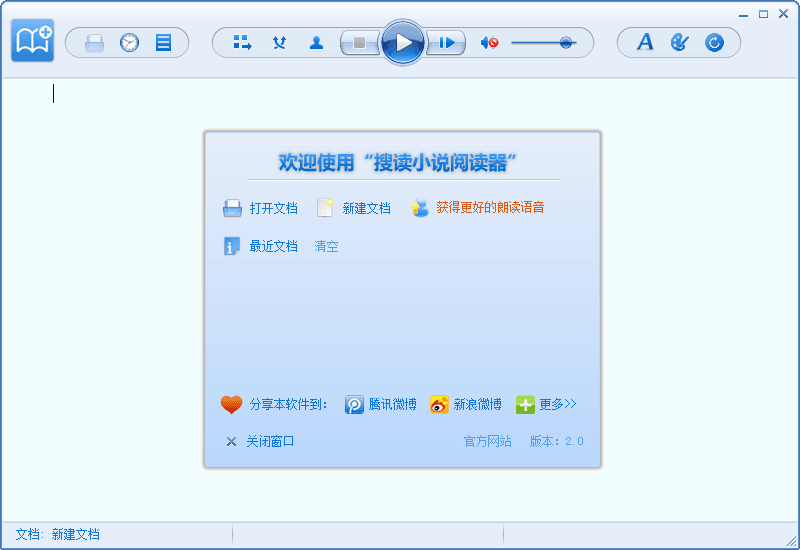Open the skin palette icon

pyautogui.click(x=680, y=42)
